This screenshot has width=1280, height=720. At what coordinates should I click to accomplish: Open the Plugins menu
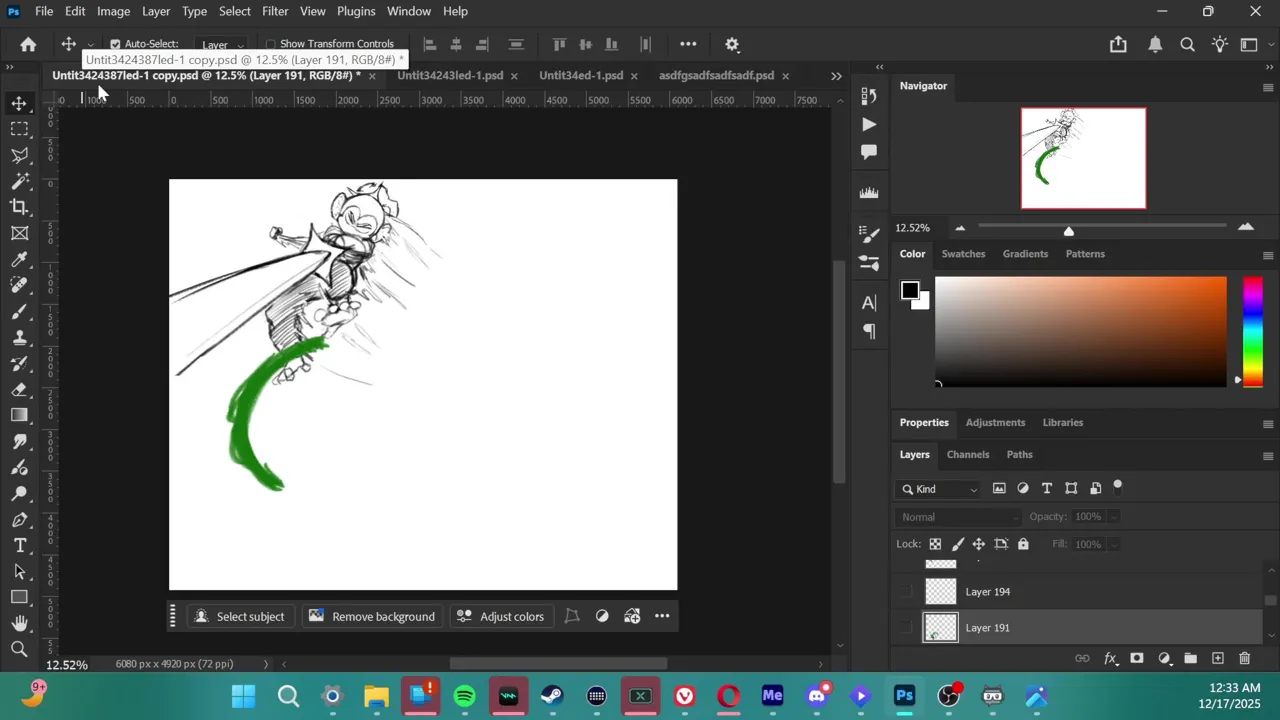(x=356, y=11)
